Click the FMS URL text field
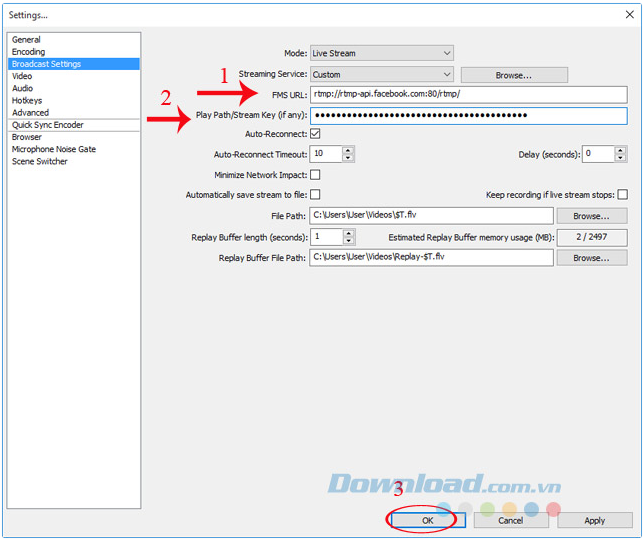Image resolution: width=644 pixels, height=540 pixels. coord(468,94)
